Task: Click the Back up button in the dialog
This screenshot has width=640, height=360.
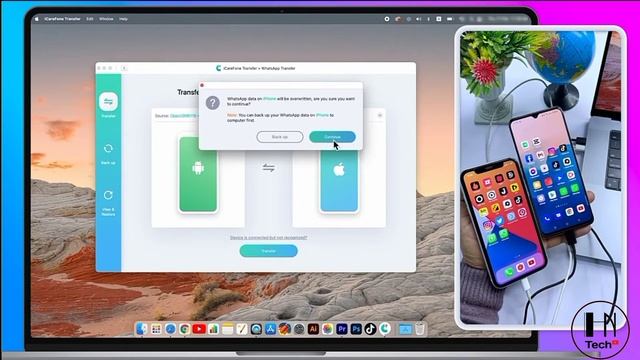Action: [280, 137]
